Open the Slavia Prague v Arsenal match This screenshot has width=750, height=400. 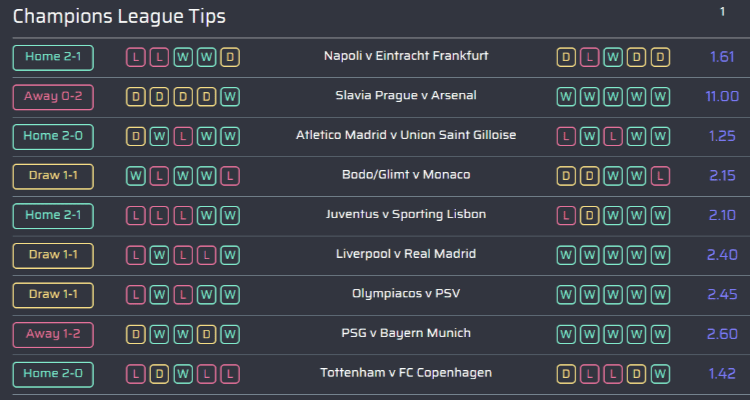coord(406,96)
